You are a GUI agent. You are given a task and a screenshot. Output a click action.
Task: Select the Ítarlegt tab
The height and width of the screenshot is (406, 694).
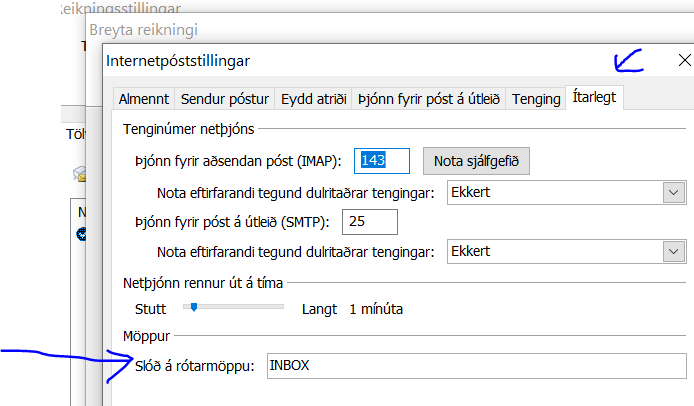tap(596, 98)
